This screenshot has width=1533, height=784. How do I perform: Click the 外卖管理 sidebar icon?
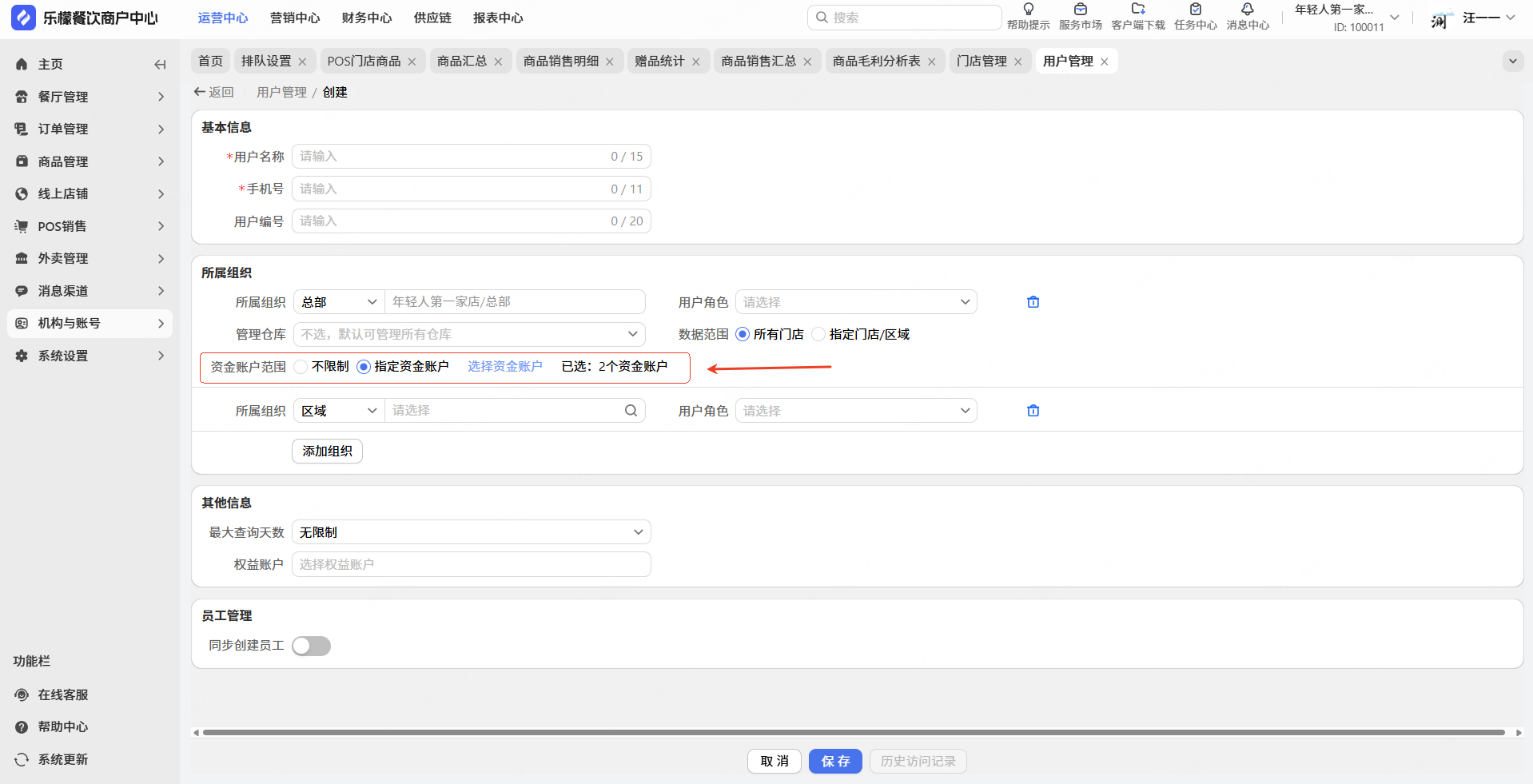pos(22,259)
